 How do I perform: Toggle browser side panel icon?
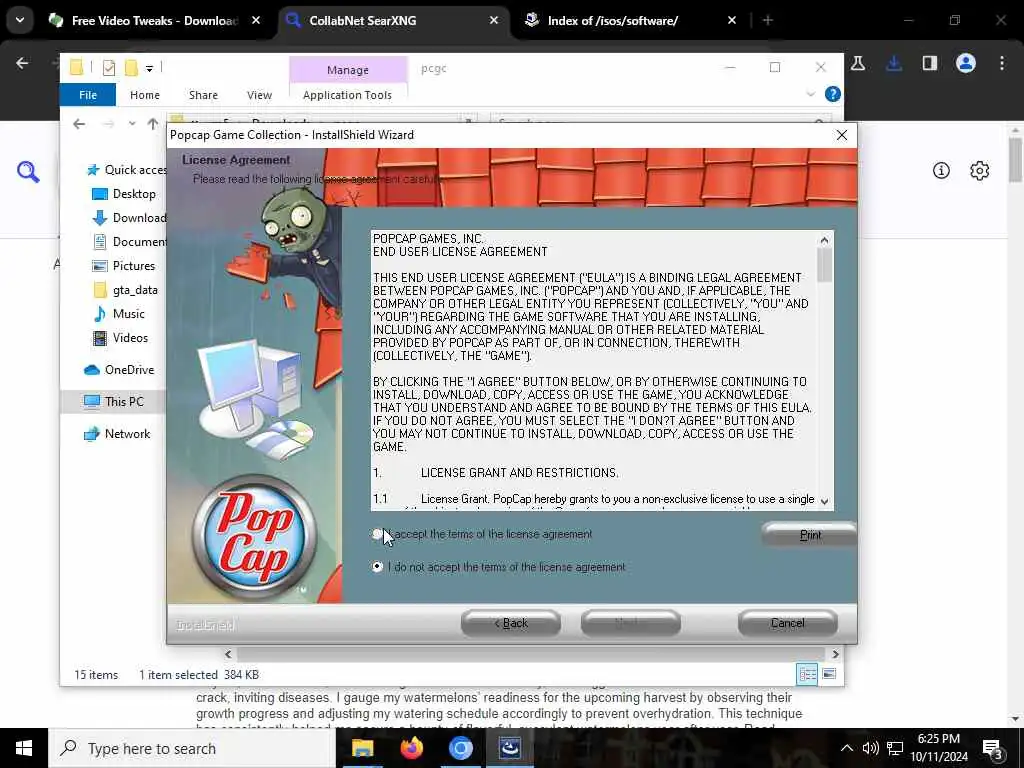point(930,63)
